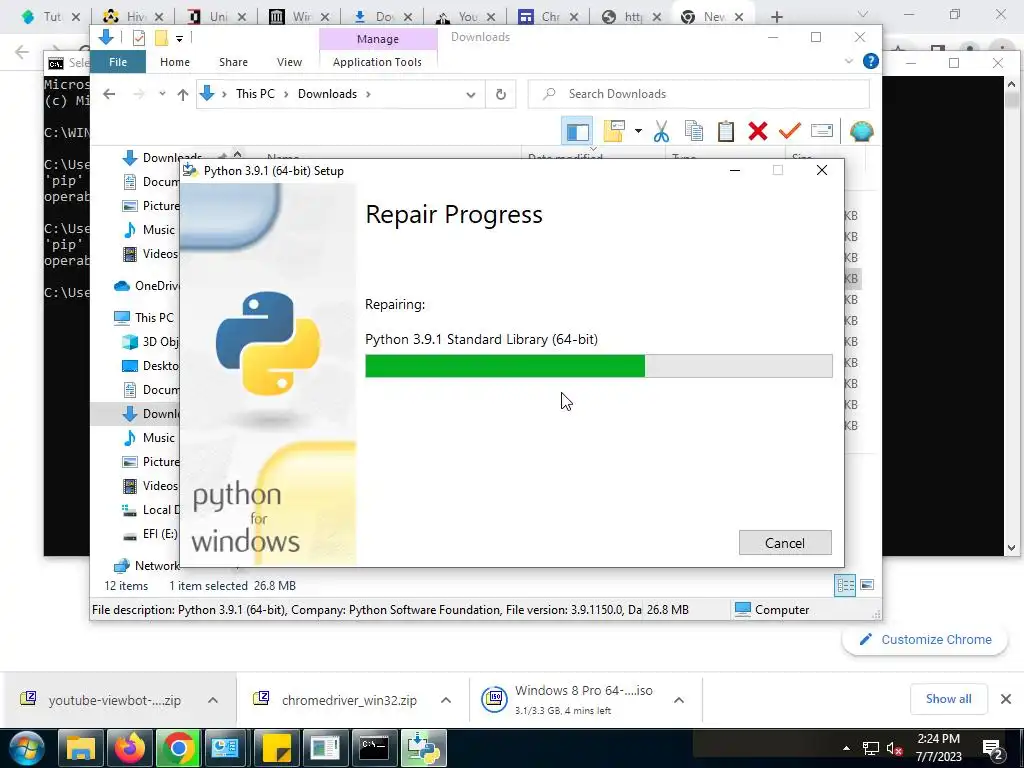The height and width of the screenshot is (768, 1024).
Task: Open folder options icon in Explorer toolbar
Action: pos(614,131)
